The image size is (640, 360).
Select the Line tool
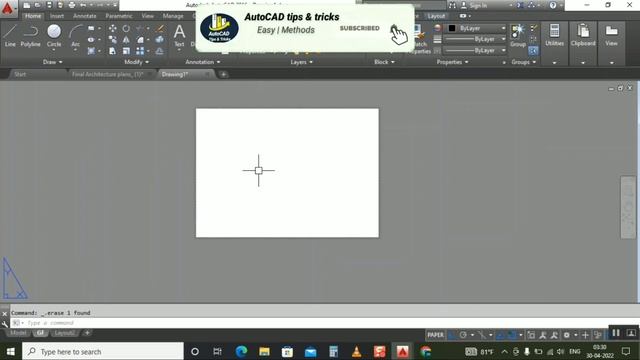pyautogui.click(x=10, y=36)
